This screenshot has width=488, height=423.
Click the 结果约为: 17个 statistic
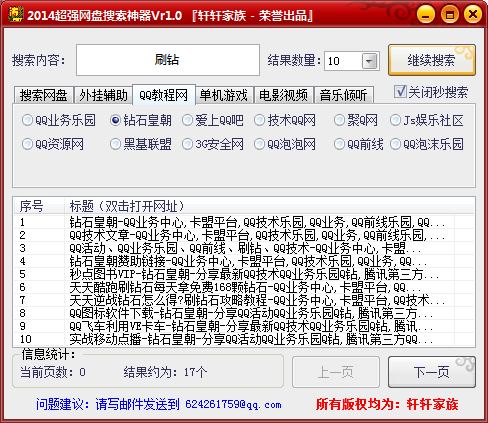click(x=165, y=372)
